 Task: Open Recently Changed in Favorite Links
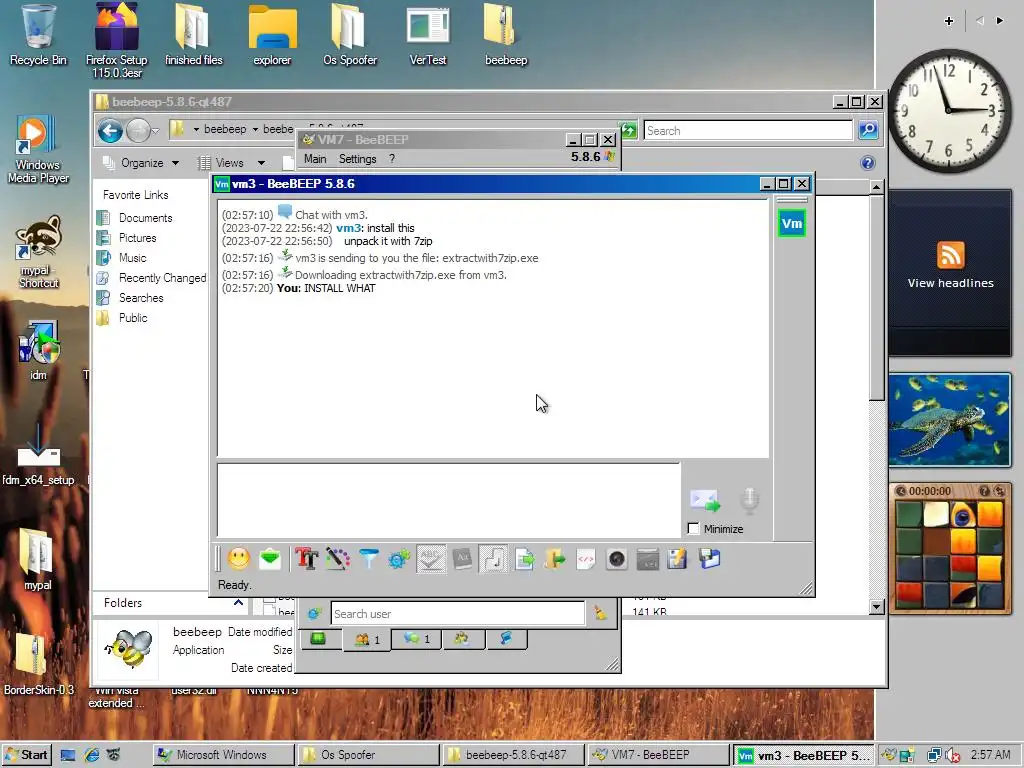click(162, 278)
